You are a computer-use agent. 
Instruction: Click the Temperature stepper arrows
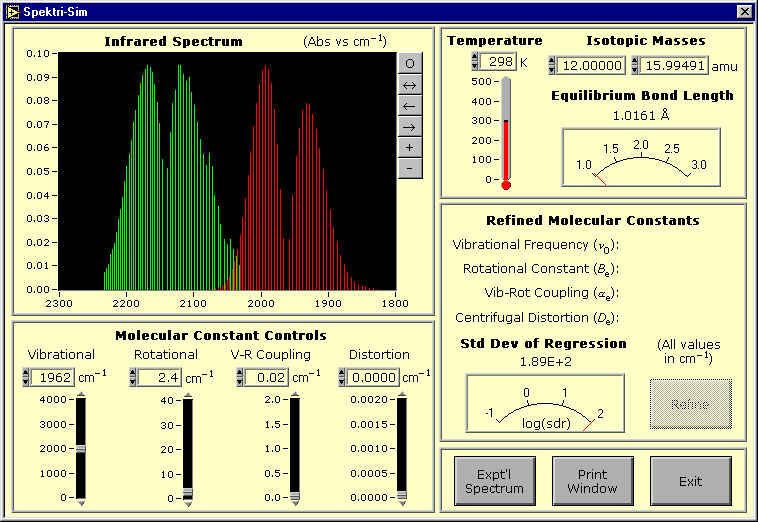point(475,62)
